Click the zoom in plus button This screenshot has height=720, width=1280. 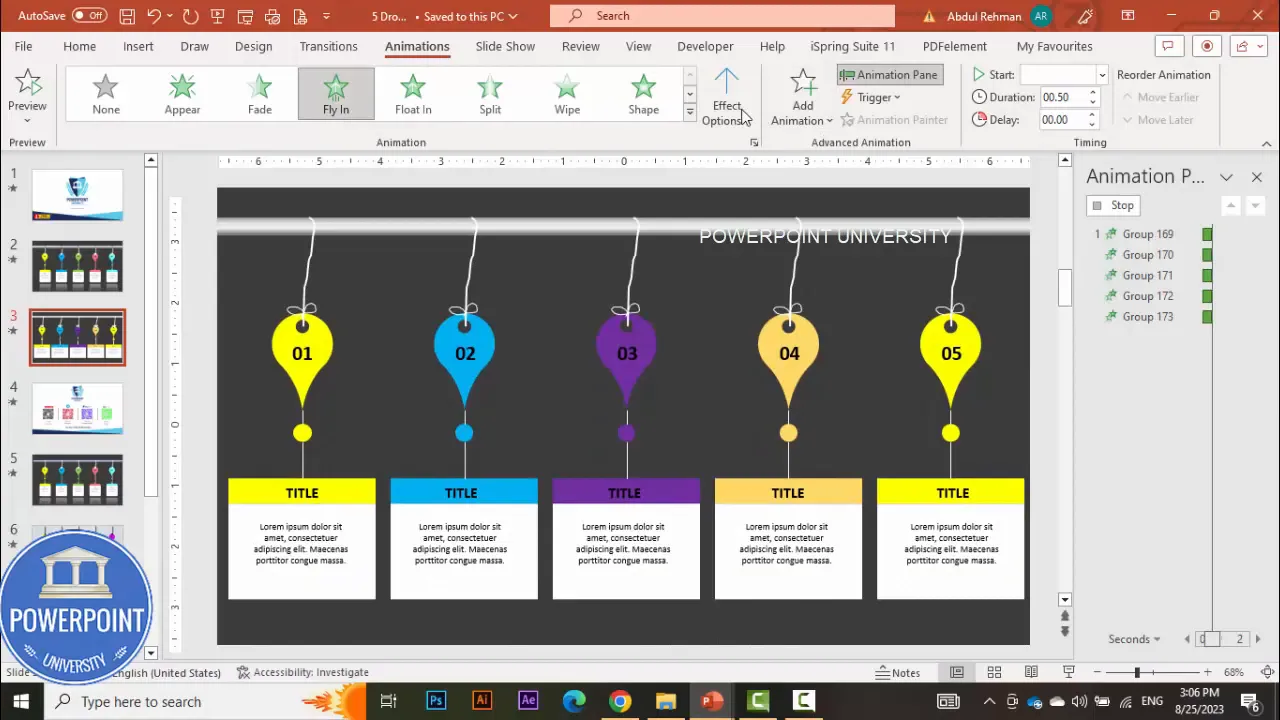(x=1207, y=672)
